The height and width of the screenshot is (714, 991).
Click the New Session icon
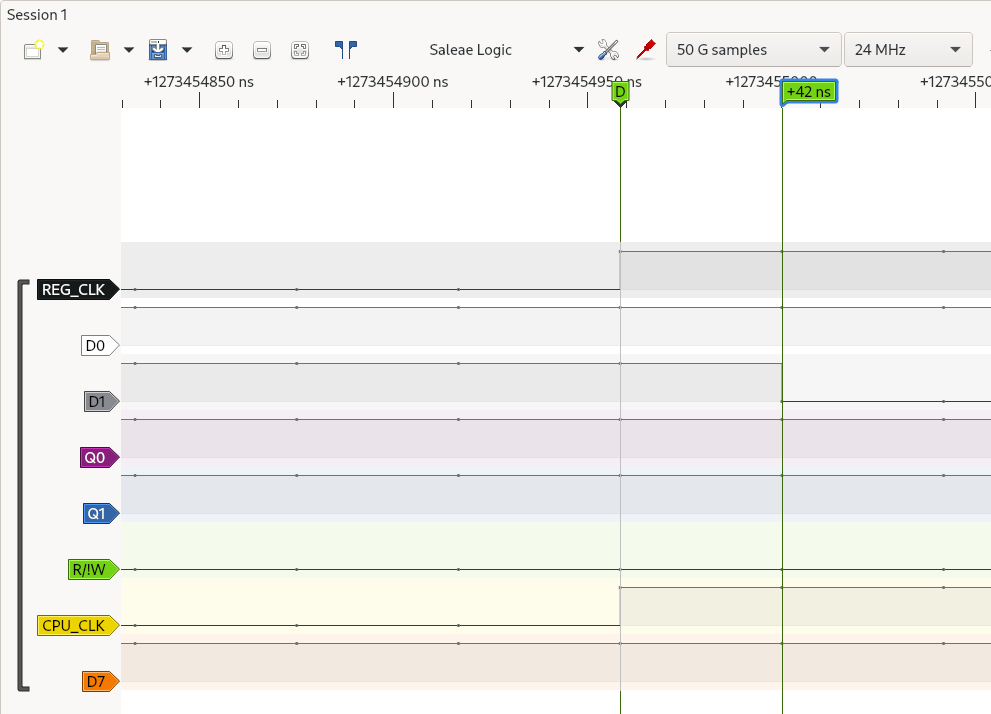tap(34, 50)
